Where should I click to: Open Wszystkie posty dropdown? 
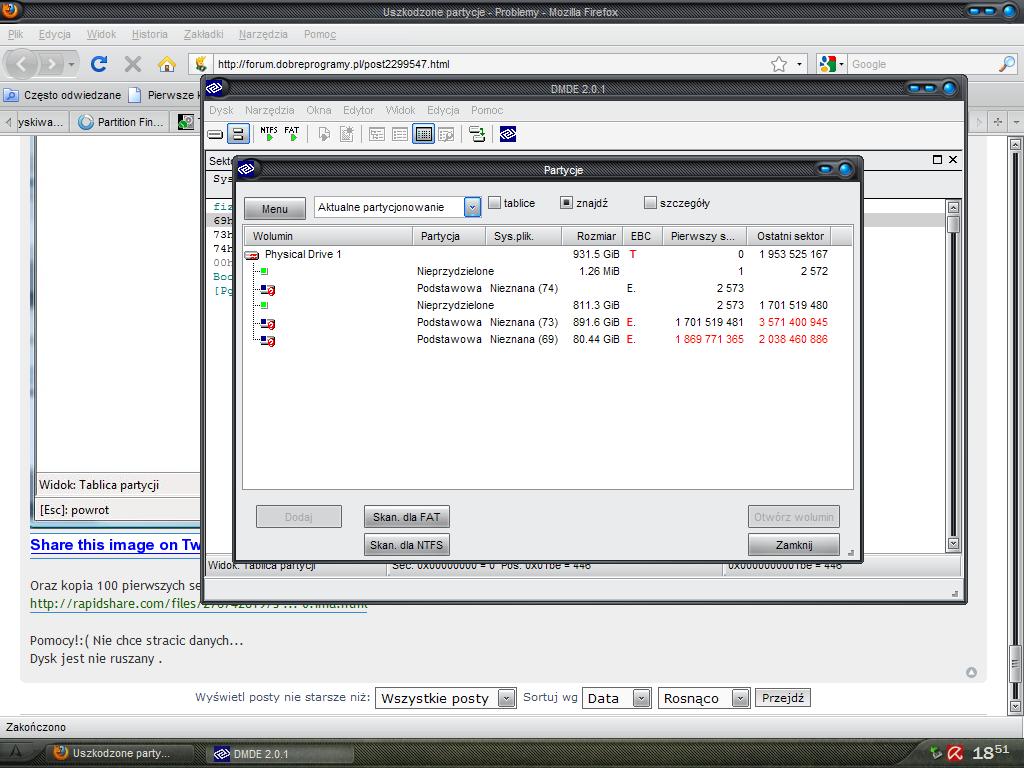[506, 698]
